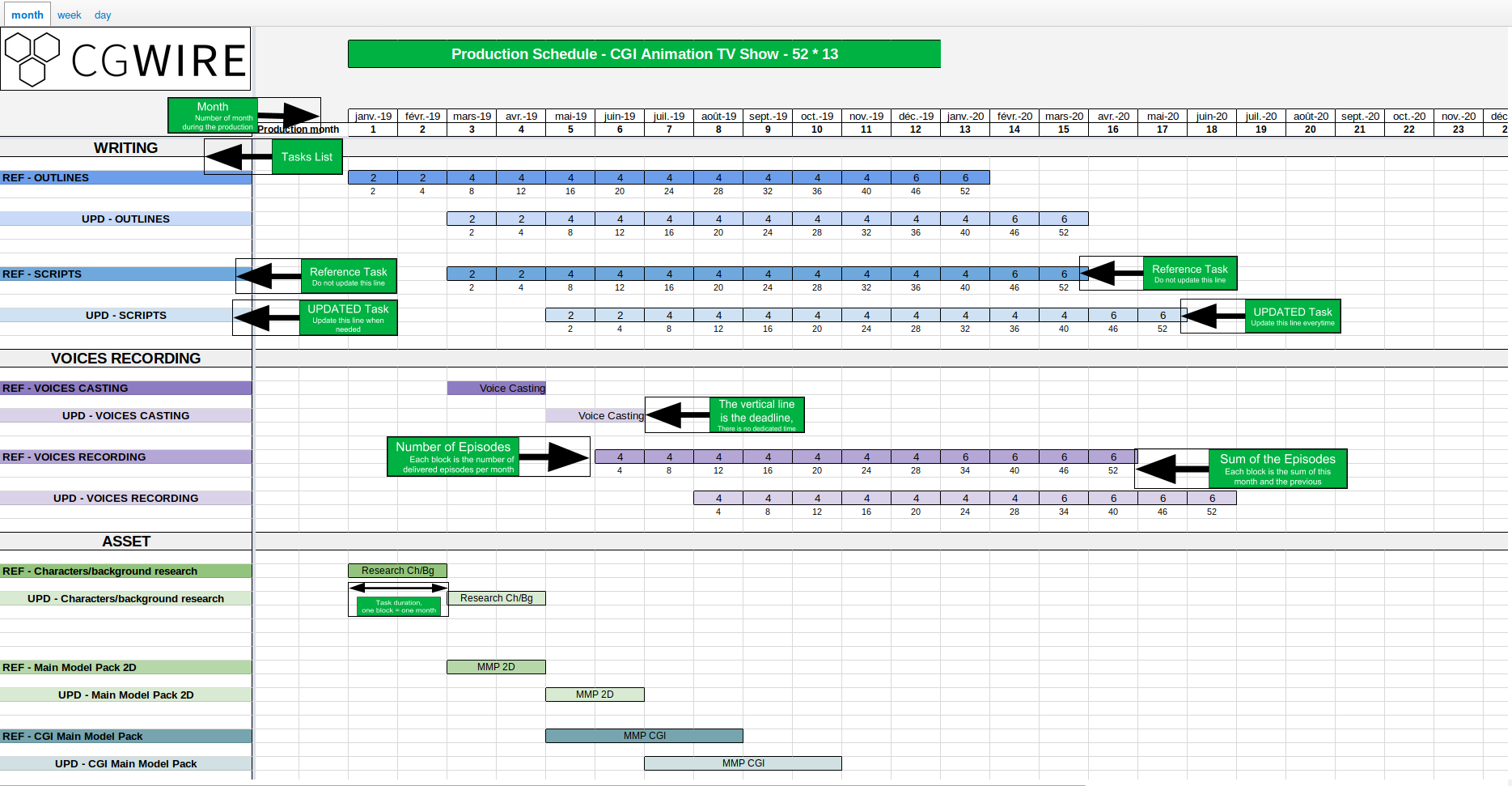Click the janv.-20 month column header
The image size is (1512, 786).
coord(965,116)
